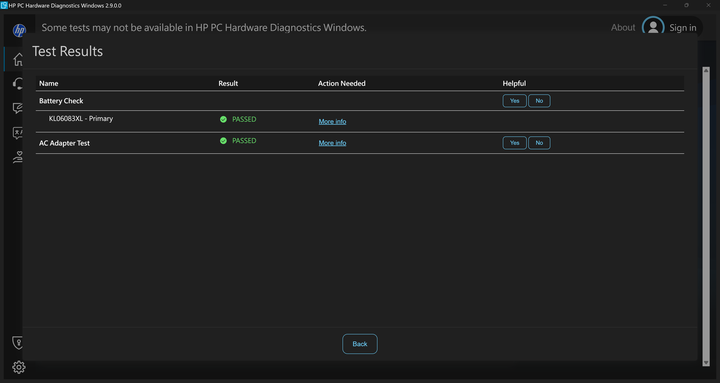Close the HP Diagnostics window
The image size is (720, 383).
click(x=708, y=6)
